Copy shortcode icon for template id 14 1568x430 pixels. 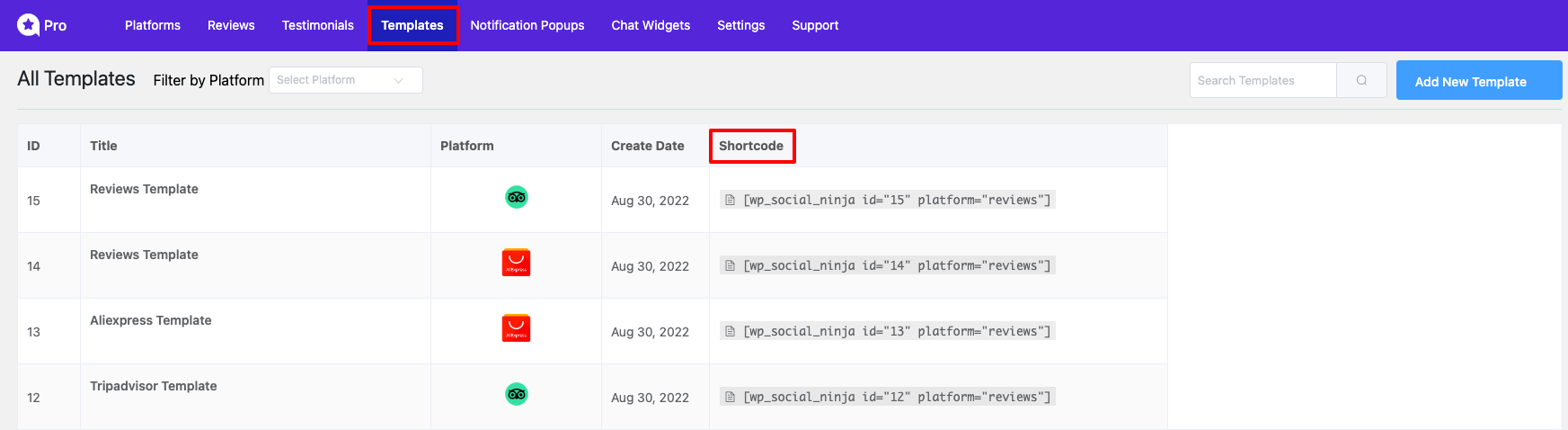pyautogui.click(x=731, y=265)
